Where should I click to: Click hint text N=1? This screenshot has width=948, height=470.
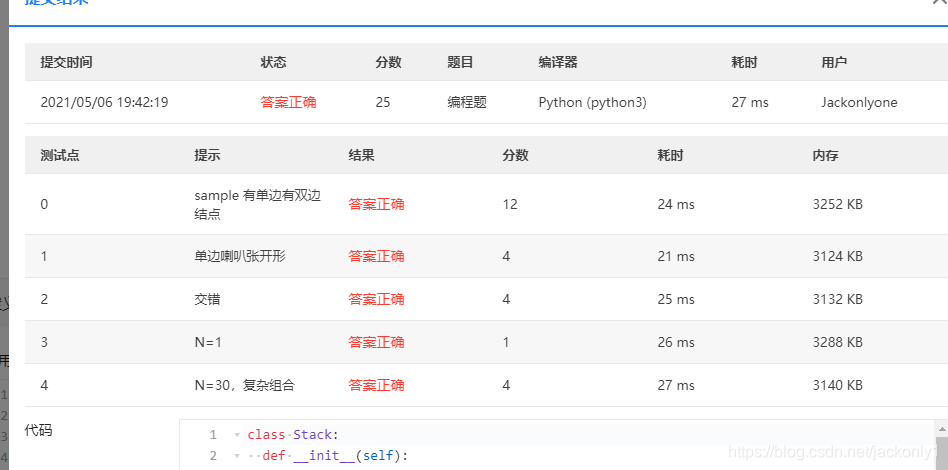pyautogui.click(x=208, y=342)
